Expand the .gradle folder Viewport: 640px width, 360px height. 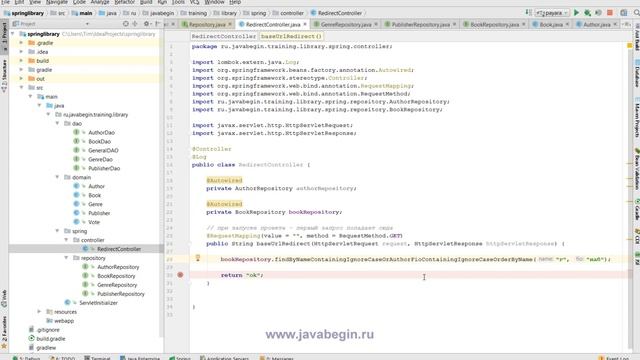coord(22,42)
